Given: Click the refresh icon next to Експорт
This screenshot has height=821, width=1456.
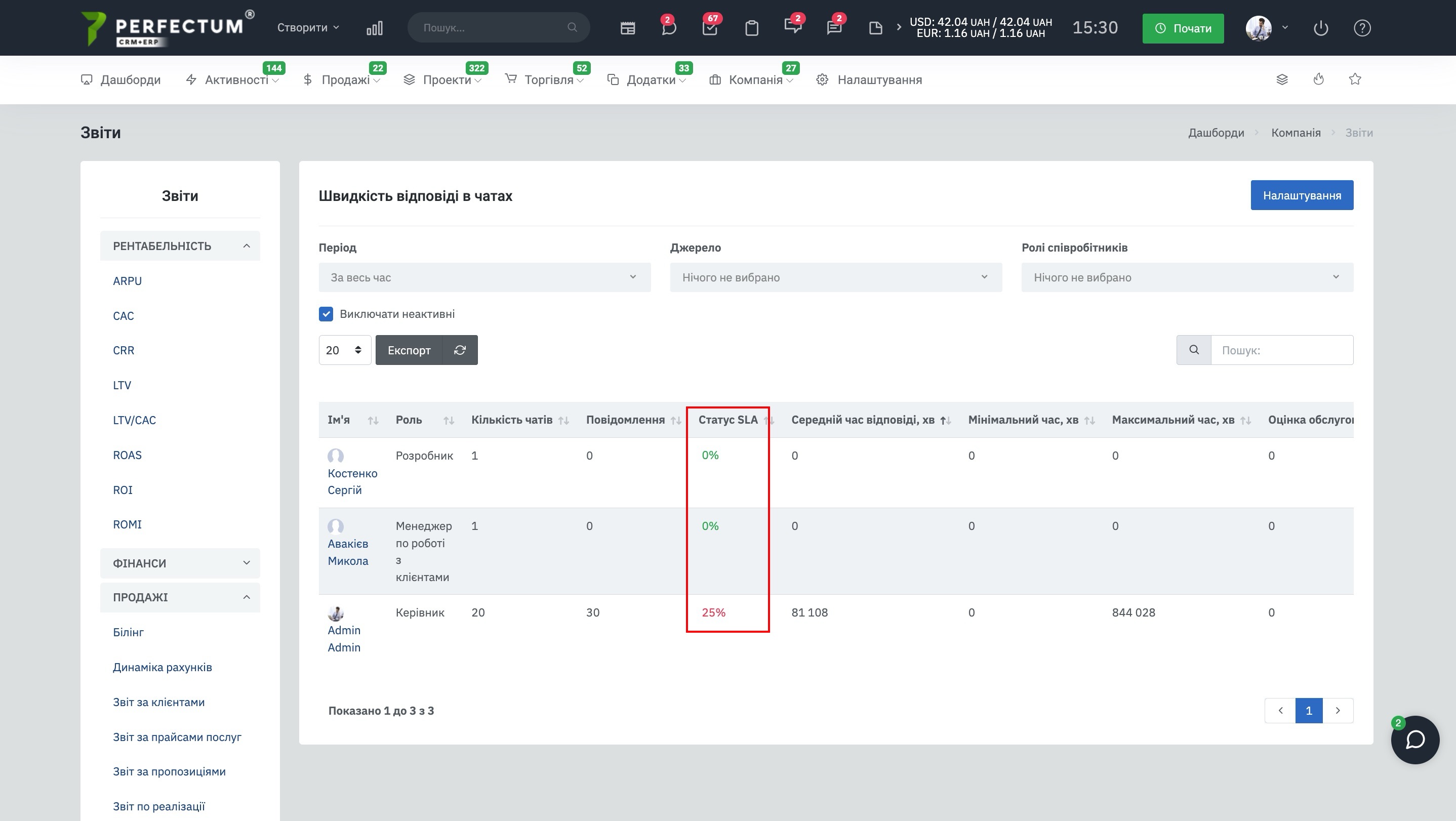Looking at the screenshot, I should [460, 350].
